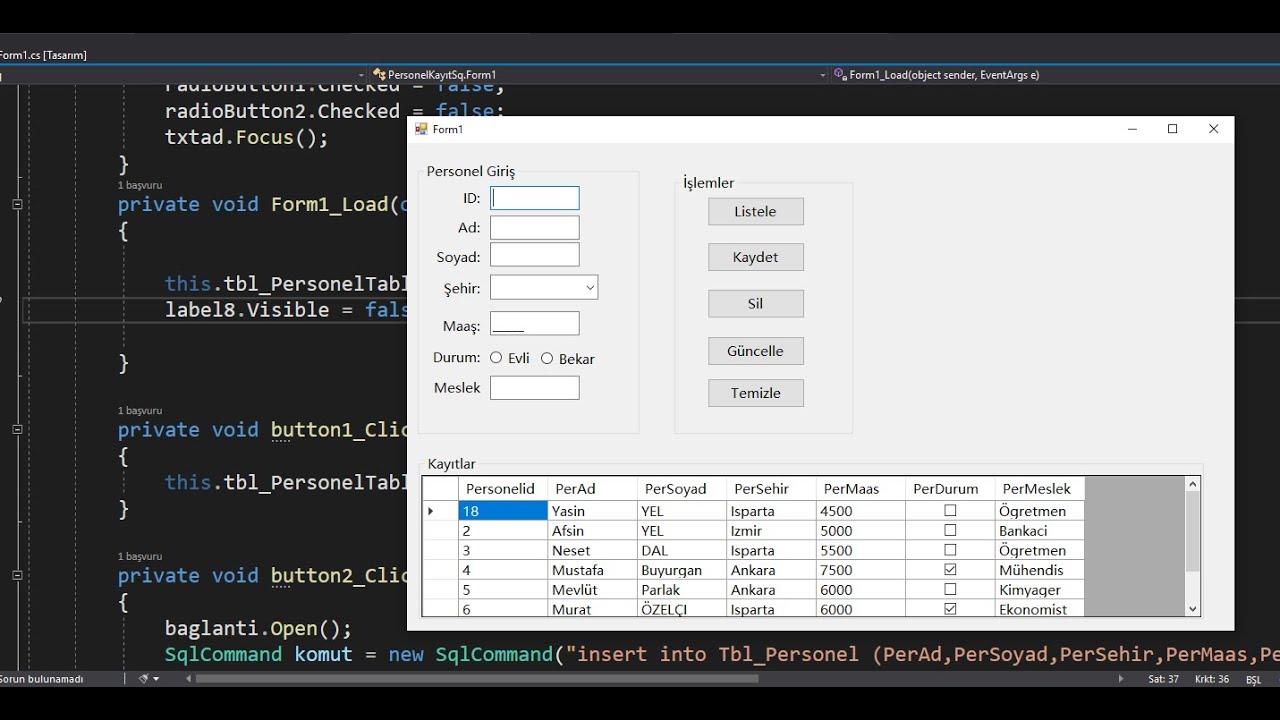Uncheck PerDurum checkbox for Mustafa row
This screenshot has width=1280, height=720.
(950, 570)
